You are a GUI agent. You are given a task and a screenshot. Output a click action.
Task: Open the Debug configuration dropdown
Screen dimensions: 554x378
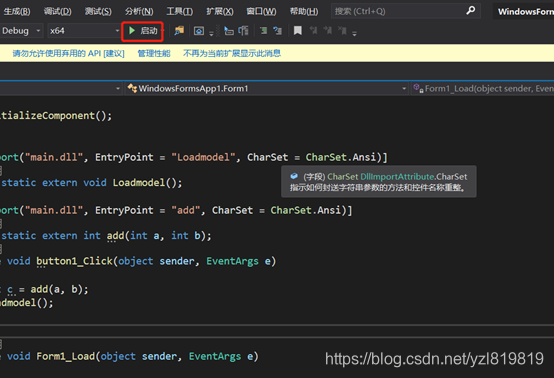point(21,31)
